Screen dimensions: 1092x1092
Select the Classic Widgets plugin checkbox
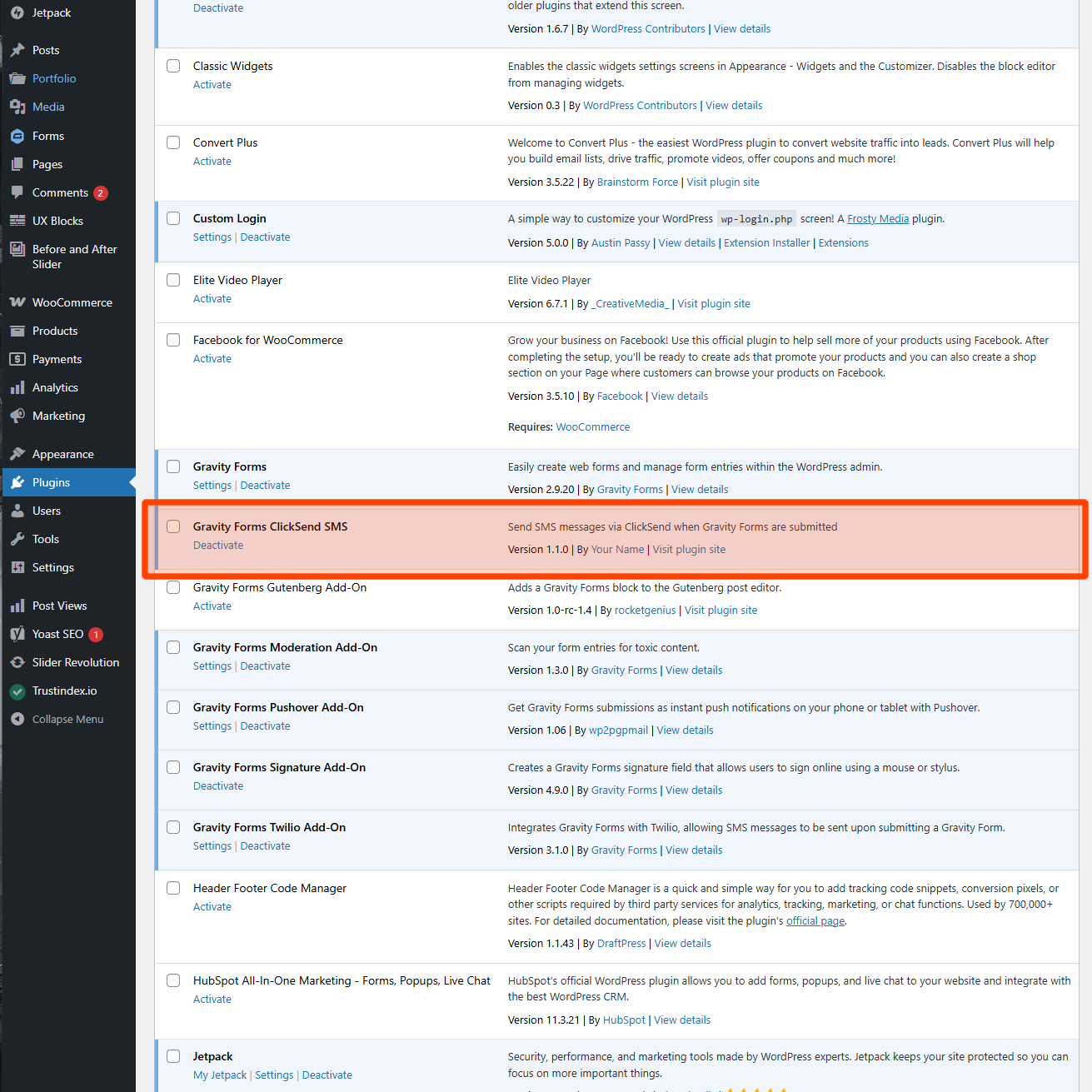coord(173,66)
